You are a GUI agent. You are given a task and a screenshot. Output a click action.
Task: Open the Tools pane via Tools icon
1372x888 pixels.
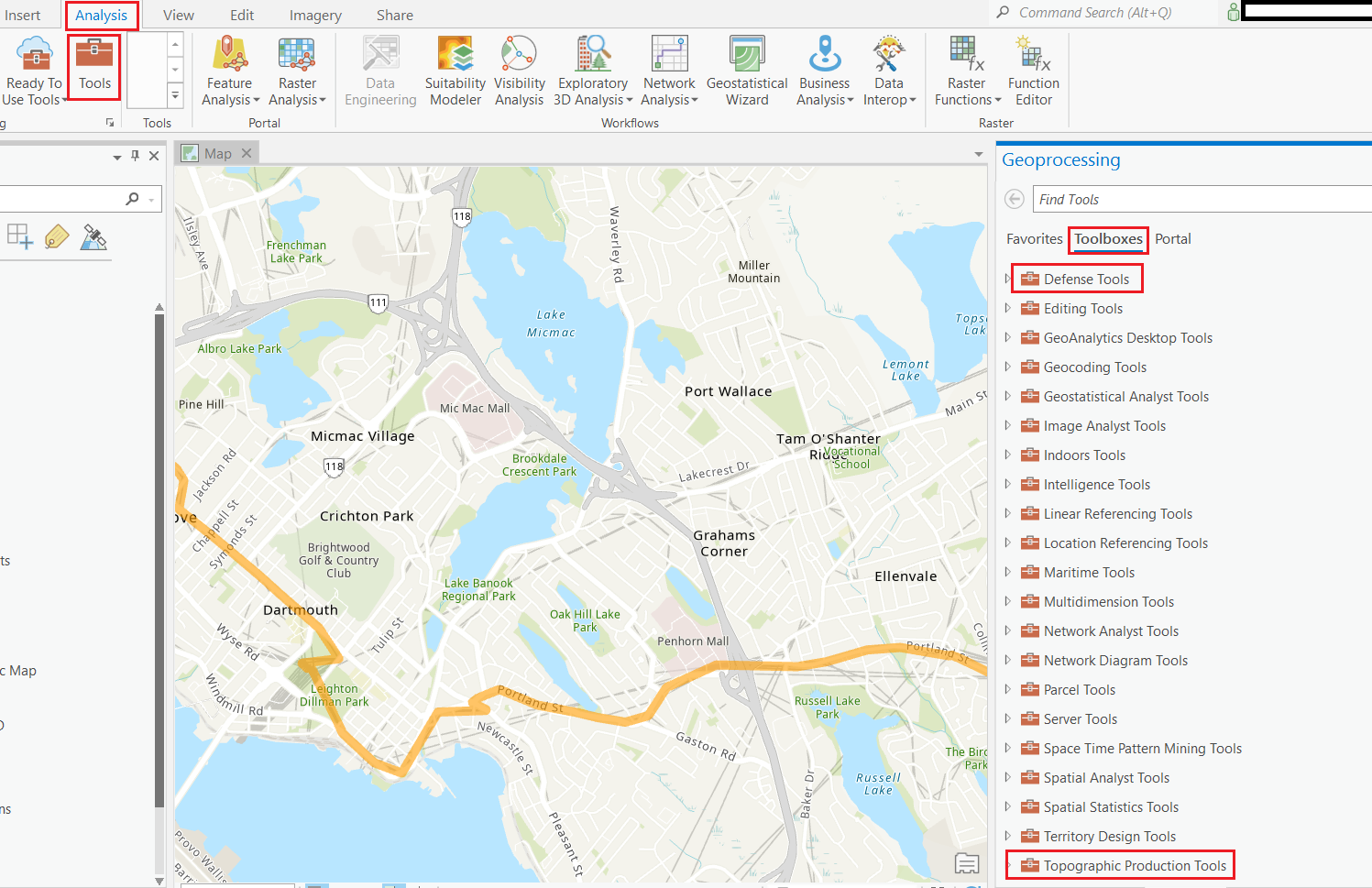pos(93,66)
